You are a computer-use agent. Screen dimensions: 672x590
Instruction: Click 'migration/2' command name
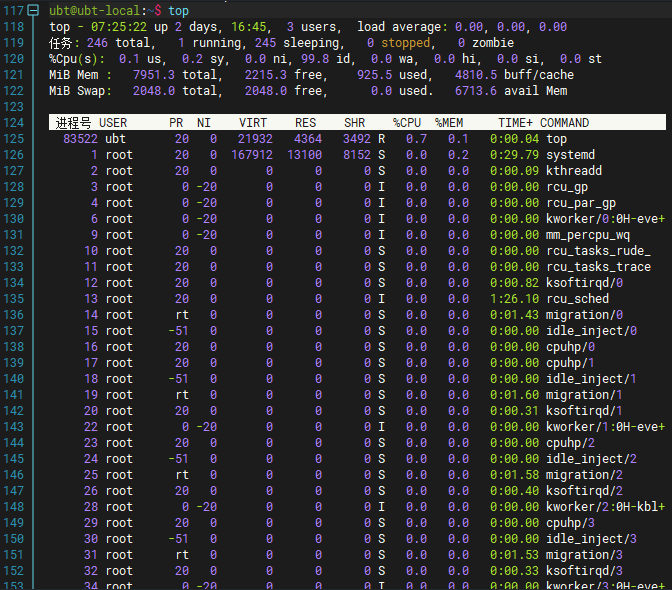click(585, 475)
